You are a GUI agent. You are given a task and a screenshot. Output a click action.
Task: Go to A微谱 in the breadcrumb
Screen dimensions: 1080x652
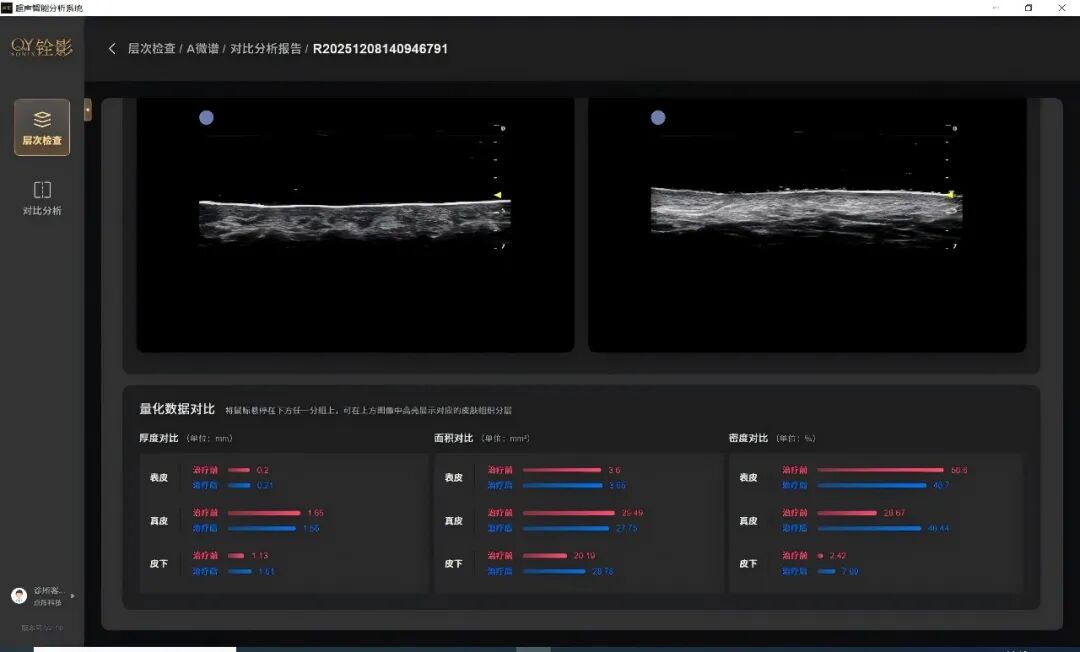[204, 49]
